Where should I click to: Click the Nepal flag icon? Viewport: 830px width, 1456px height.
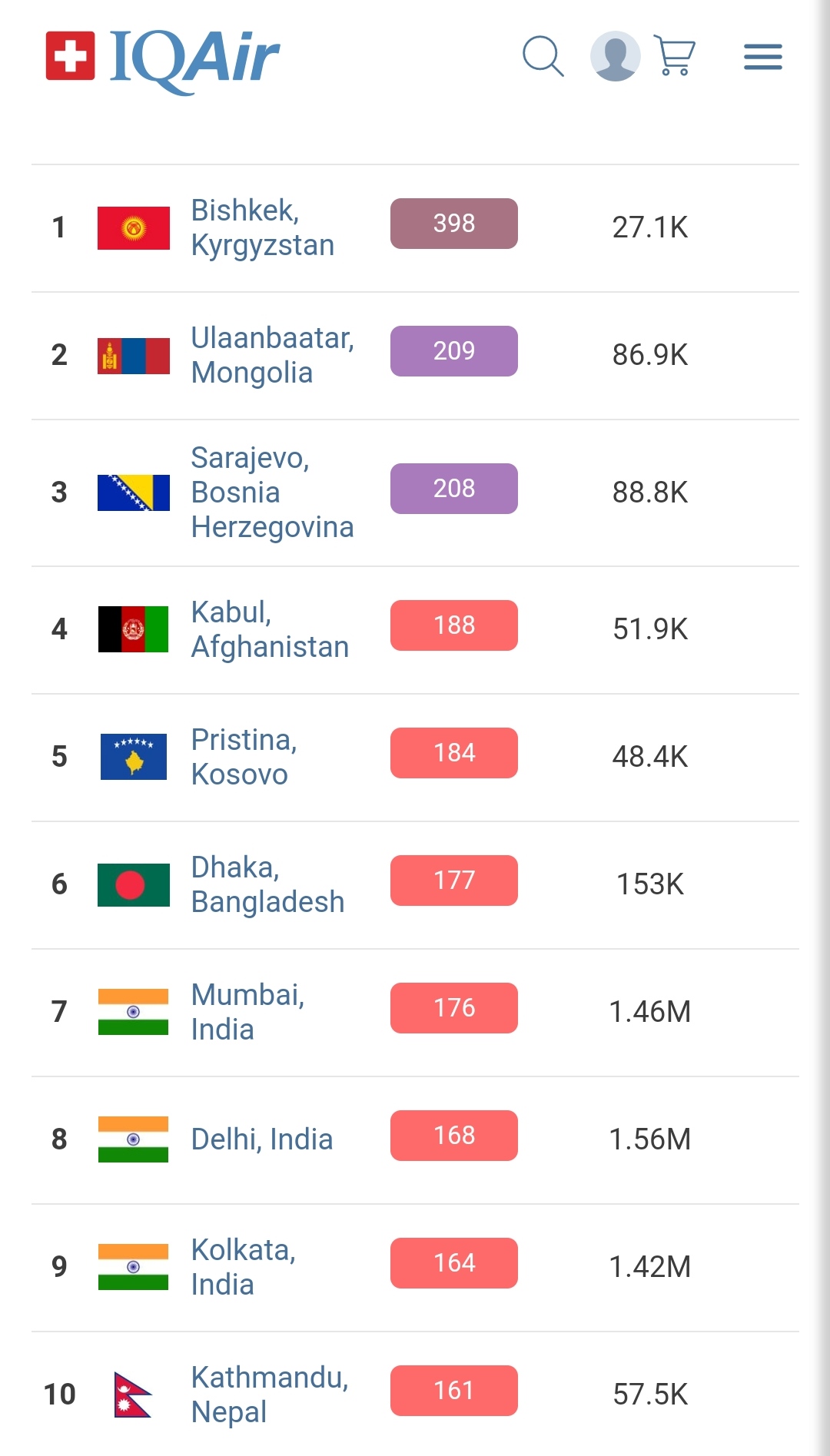[x=132, y=1395]
